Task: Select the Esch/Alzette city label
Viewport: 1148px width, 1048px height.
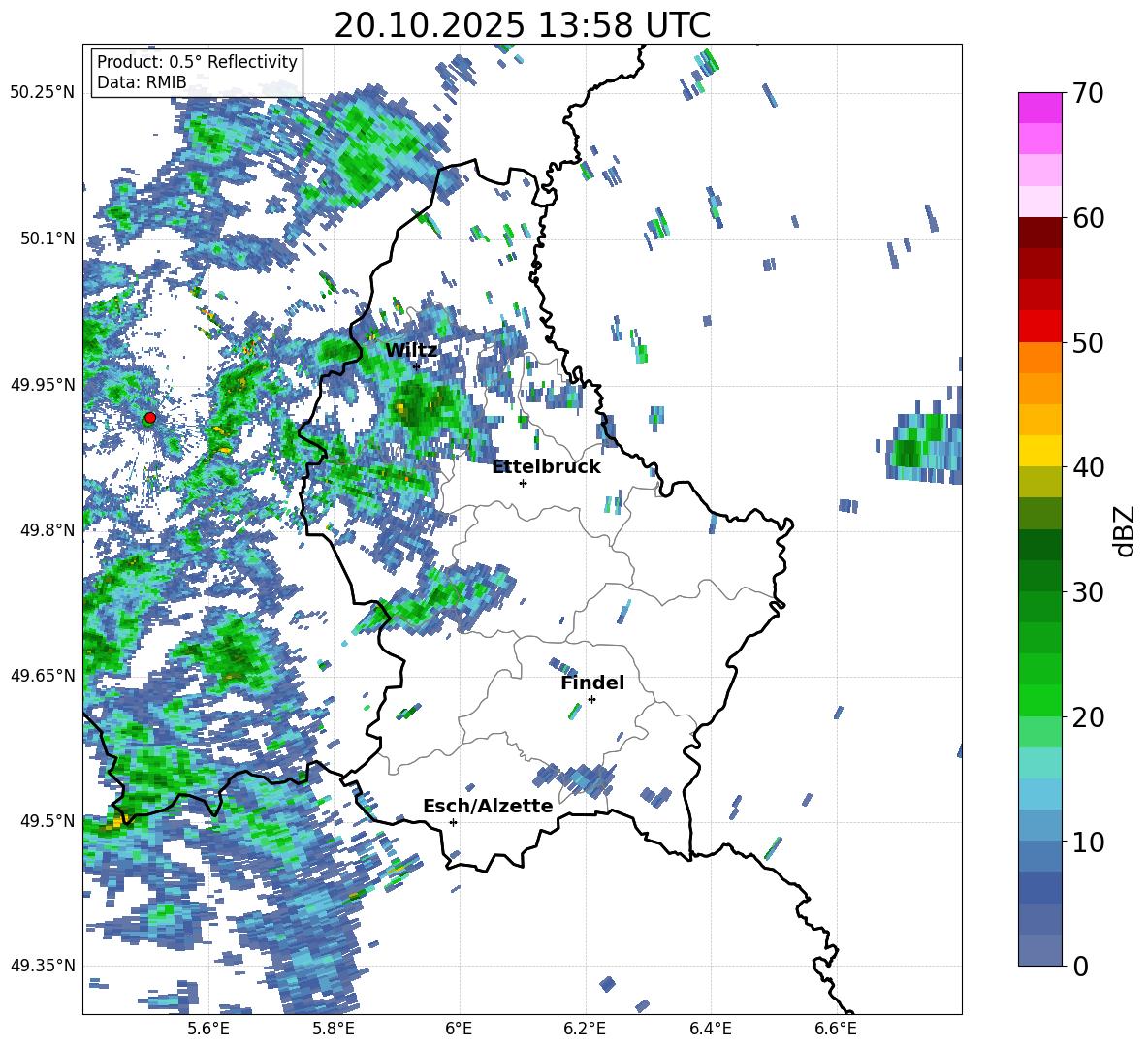Action: point(488,806)
